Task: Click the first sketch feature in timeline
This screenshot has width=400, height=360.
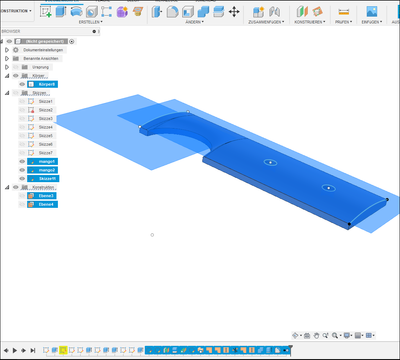Action: [46, 350]
